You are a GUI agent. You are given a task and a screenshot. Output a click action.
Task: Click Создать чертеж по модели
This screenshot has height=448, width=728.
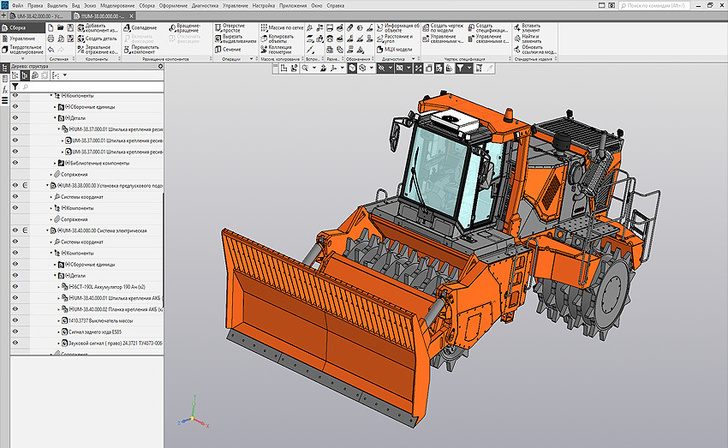443,28
